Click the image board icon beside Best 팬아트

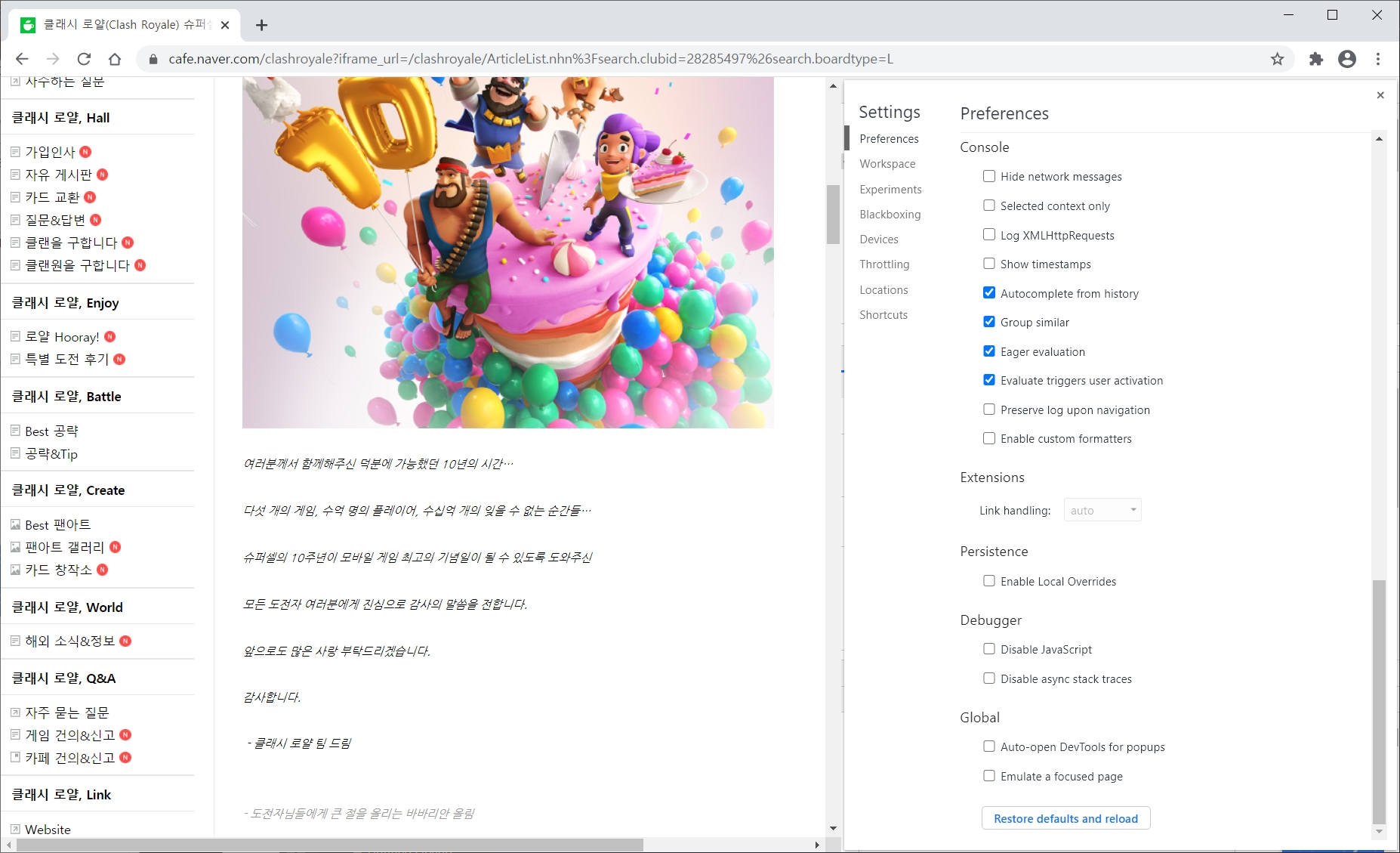[15, 524]
